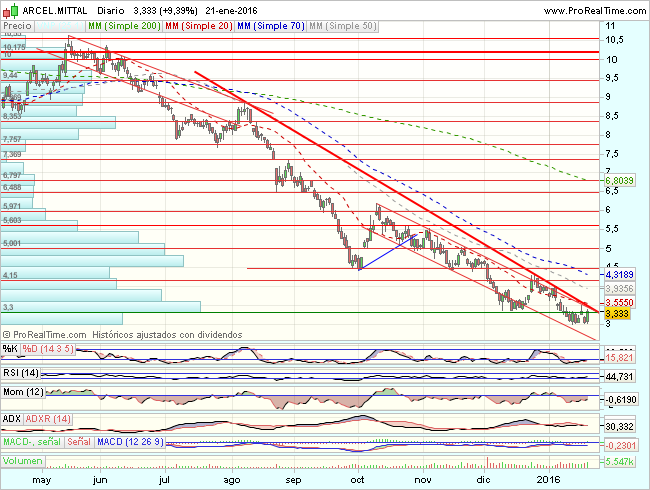Click the may label on time axis
The height and width of the screenshot is (490, 650).
(41, 480)
